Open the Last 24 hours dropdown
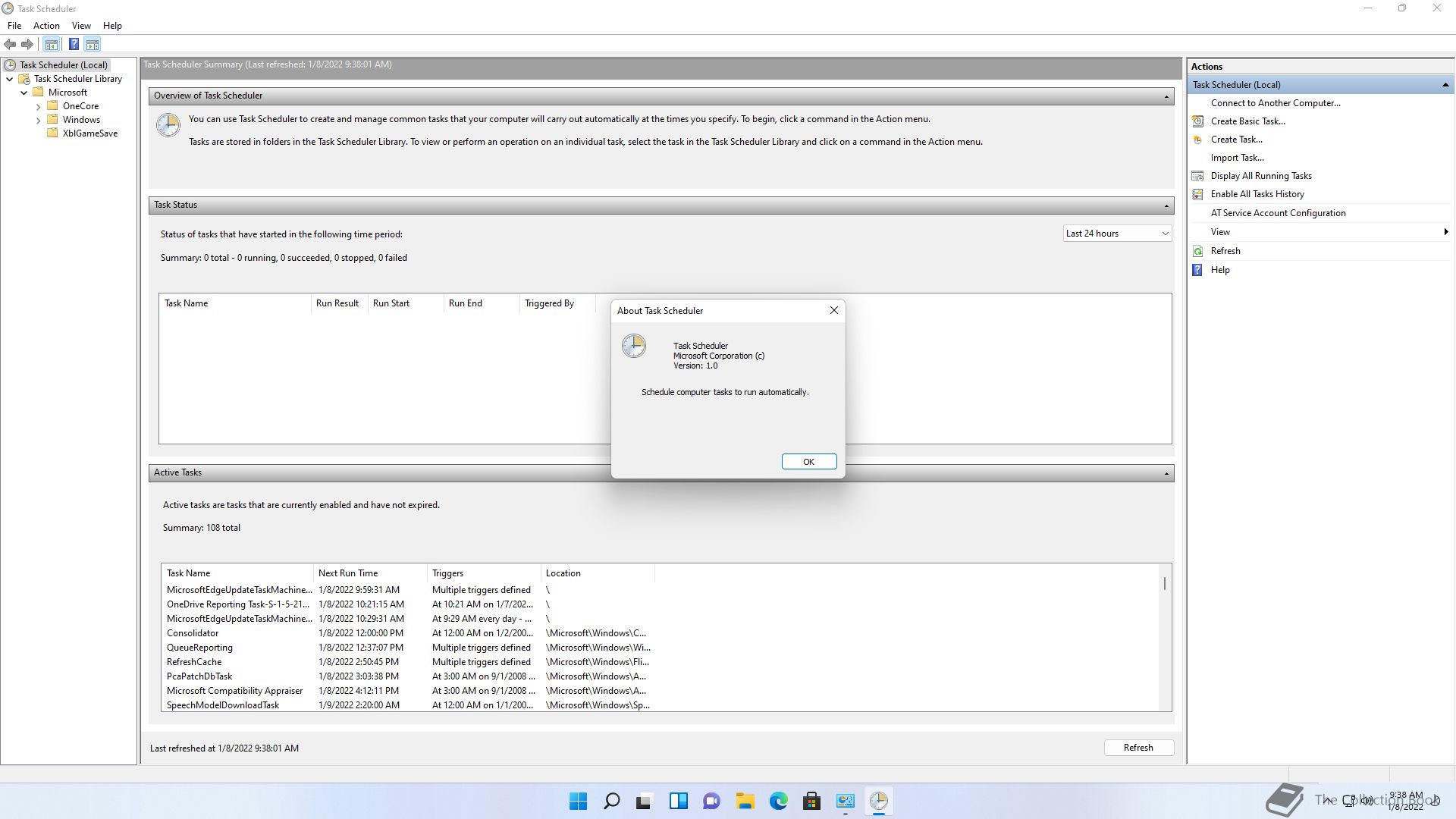Screen dimensions: 1456x819 [1117, 234]
